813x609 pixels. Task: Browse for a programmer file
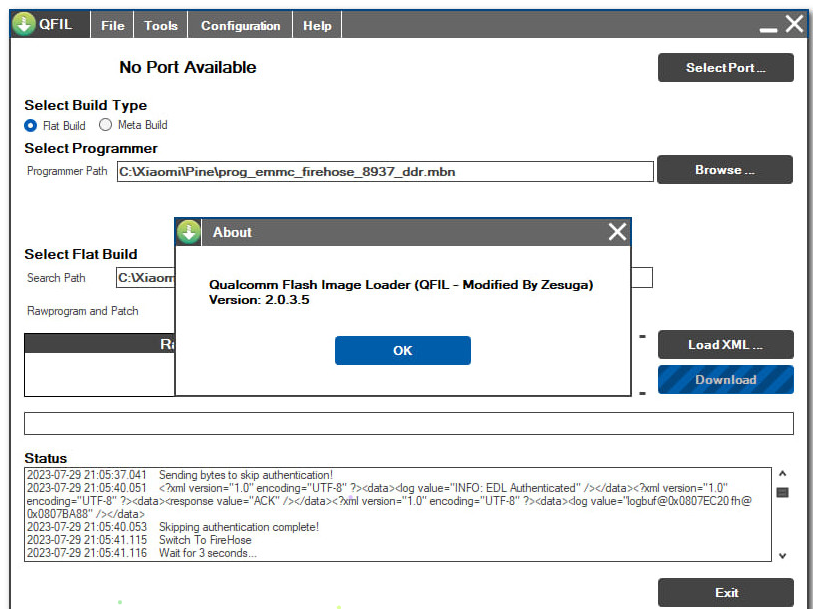tap(724, 170)
